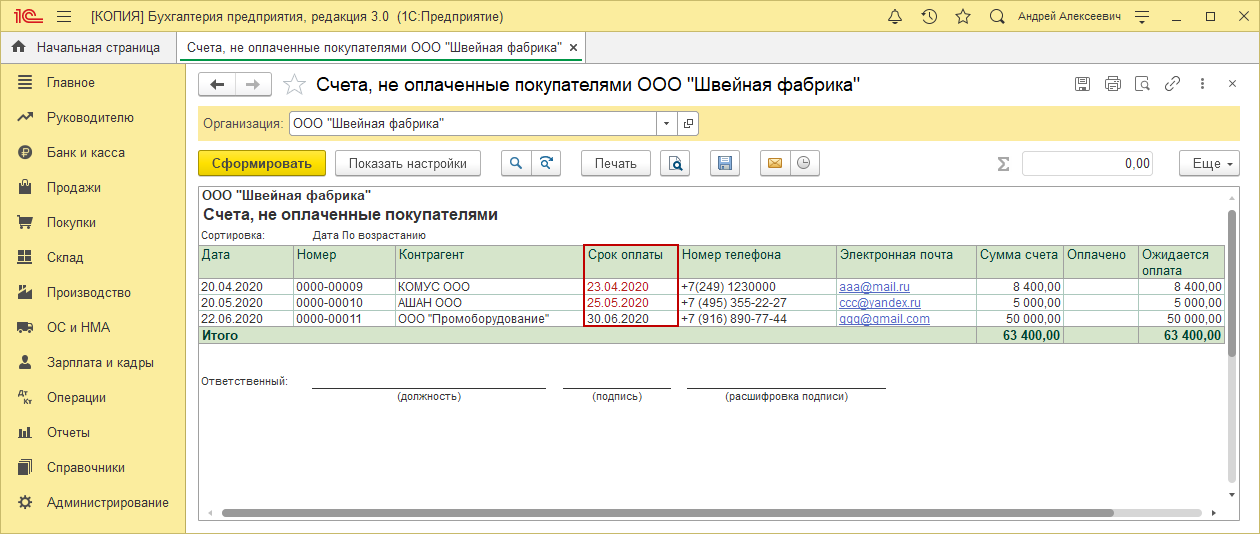
Task: Close the report form with x
Action: (x=1232, y=85)
